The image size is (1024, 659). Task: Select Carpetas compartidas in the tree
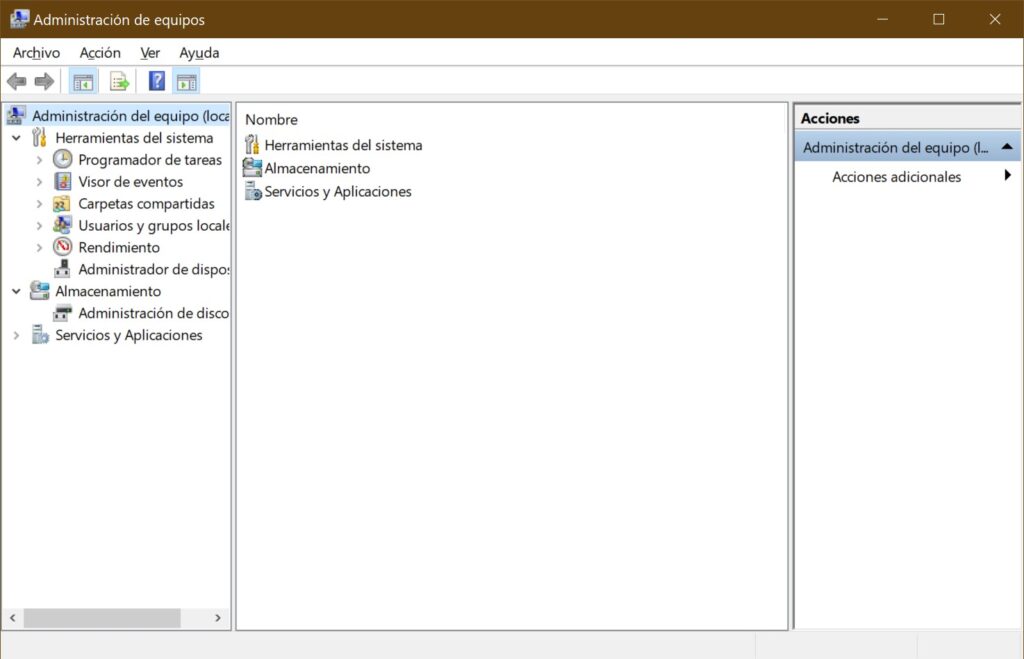[x=146, y=203]
